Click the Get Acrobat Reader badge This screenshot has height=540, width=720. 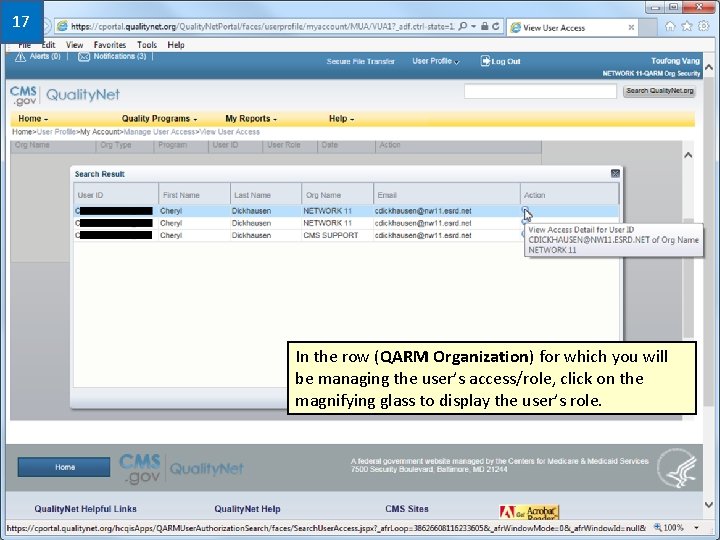pyautogui.click(x=529, y=512)
